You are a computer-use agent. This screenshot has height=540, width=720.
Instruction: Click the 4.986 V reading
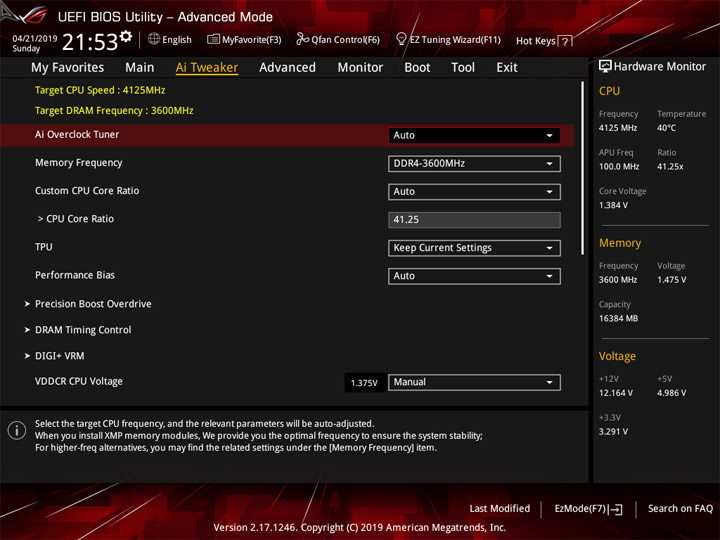(x=671, y=393)
